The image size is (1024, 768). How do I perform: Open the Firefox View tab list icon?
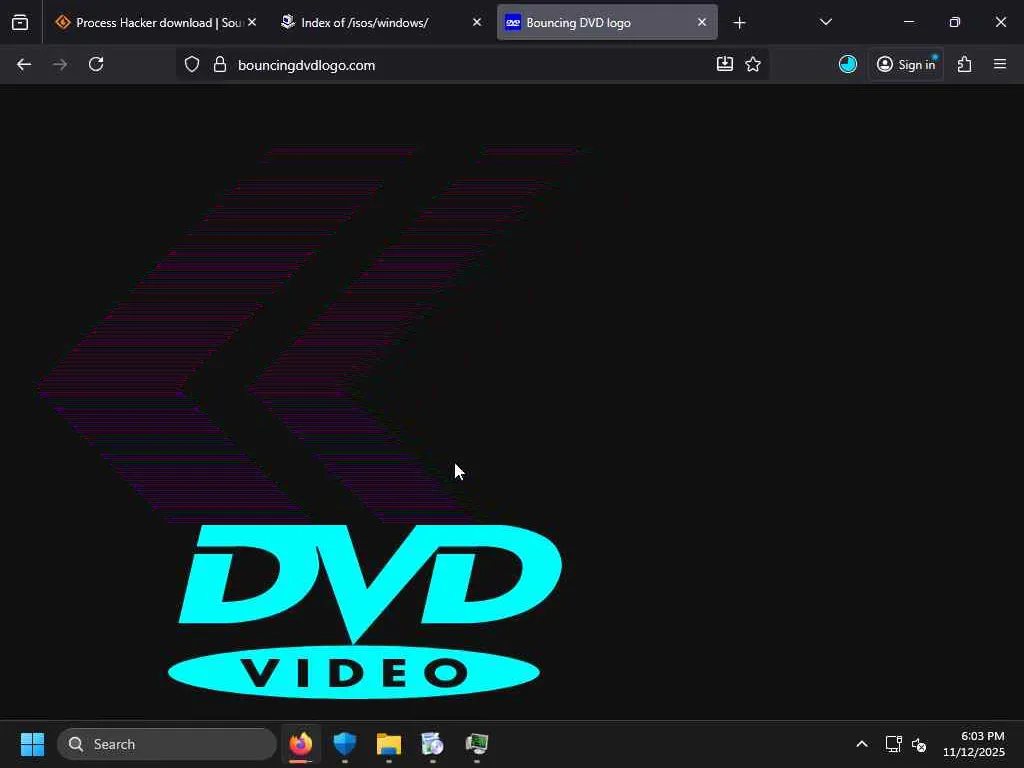click(x=20, y=23)
